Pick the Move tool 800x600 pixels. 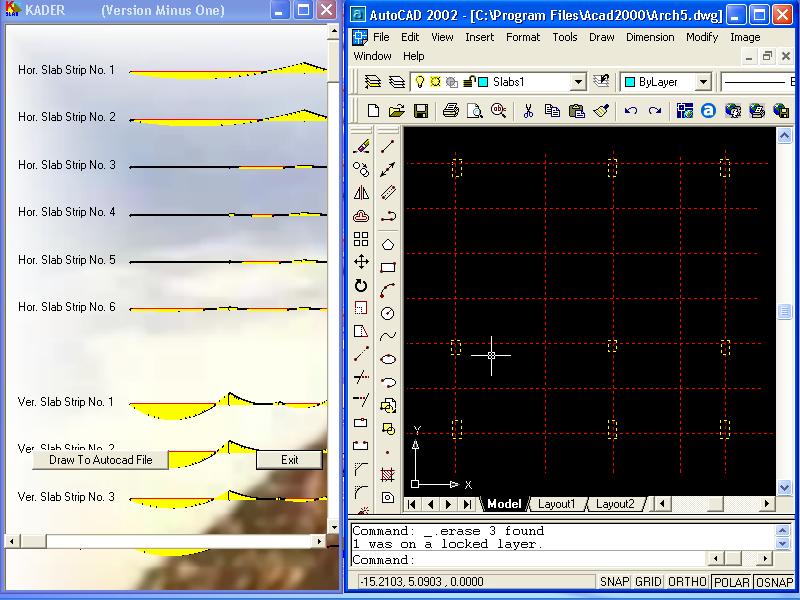pos(361,262)
